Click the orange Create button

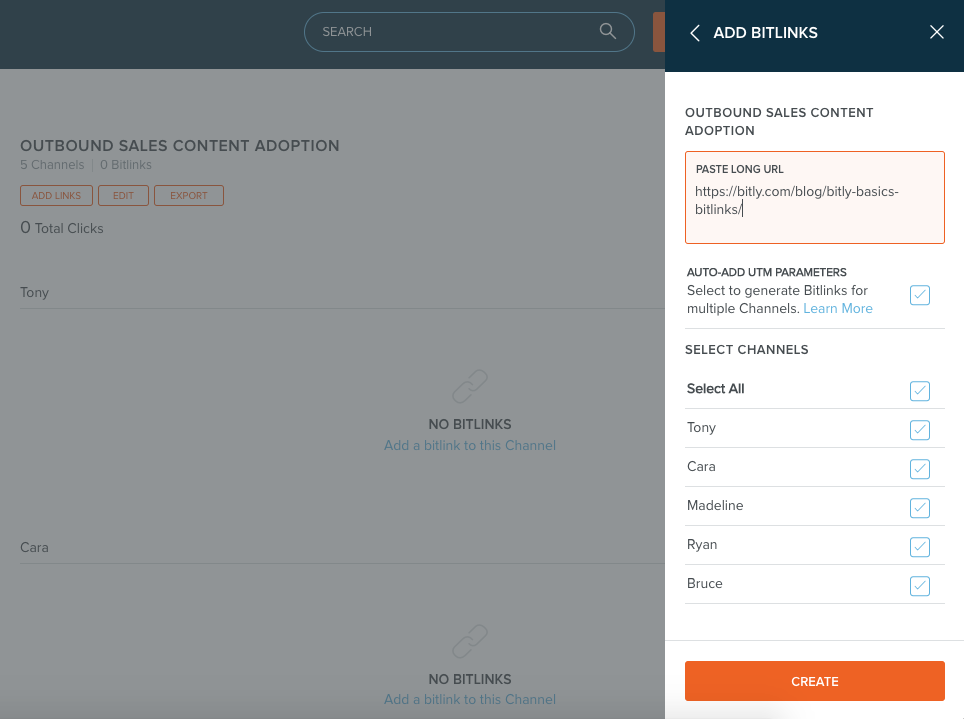(815, 681)
